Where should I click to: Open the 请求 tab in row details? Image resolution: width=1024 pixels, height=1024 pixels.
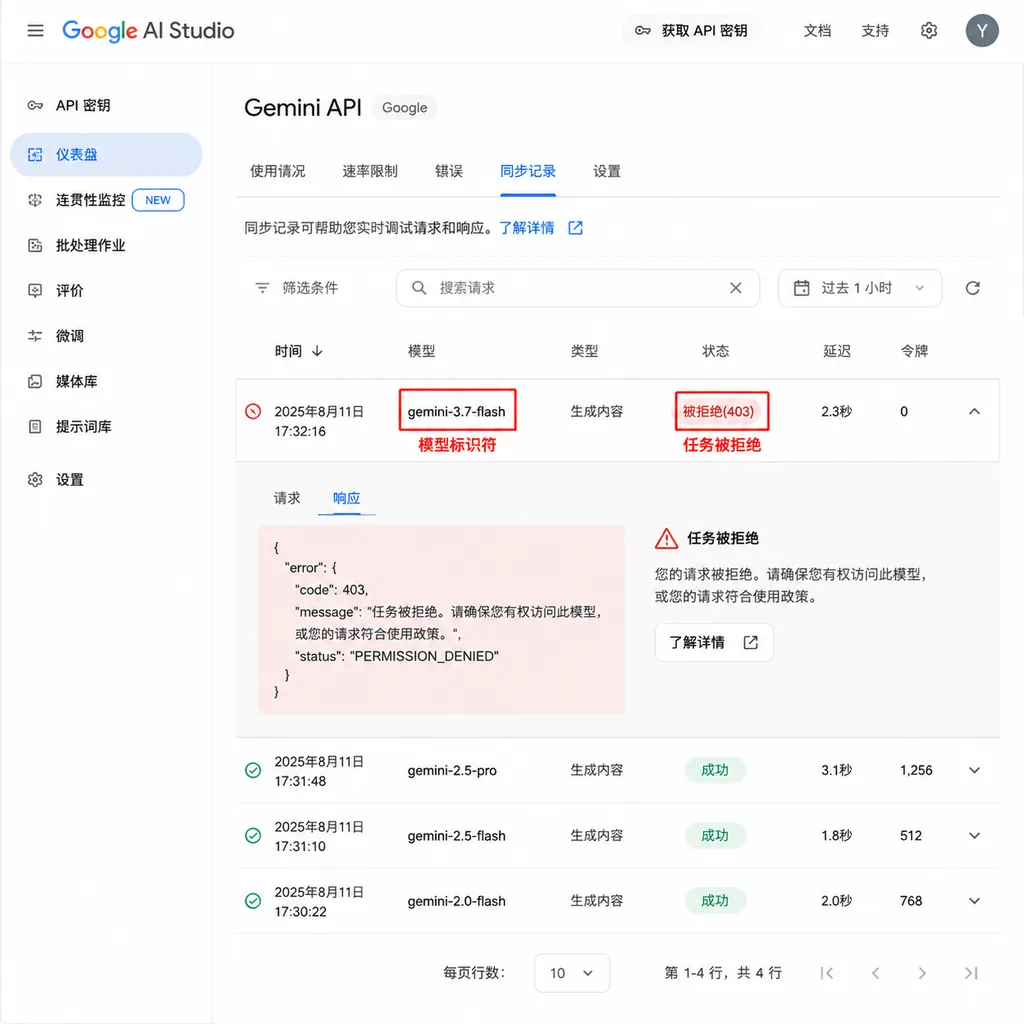[287, 498]
